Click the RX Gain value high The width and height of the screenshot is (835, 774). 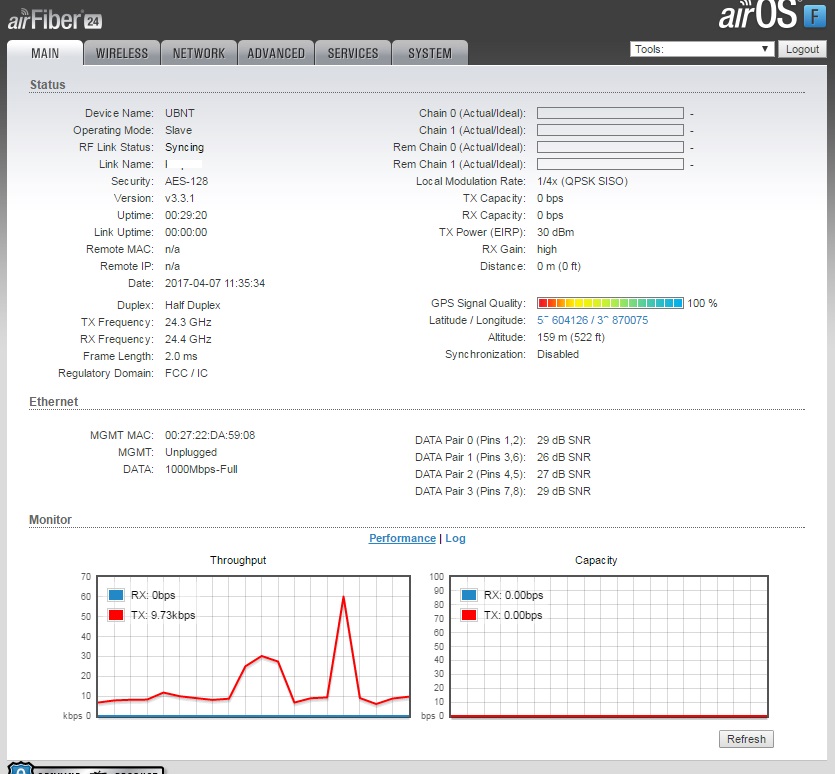[547, 249]
